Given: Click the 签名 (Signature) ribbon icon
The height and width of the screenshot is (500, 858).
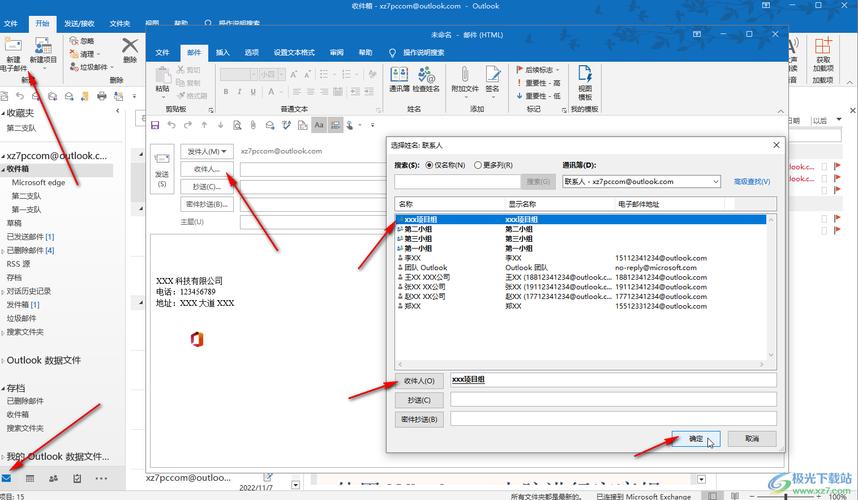Looking at the screenshot, I should click(492, 78).
